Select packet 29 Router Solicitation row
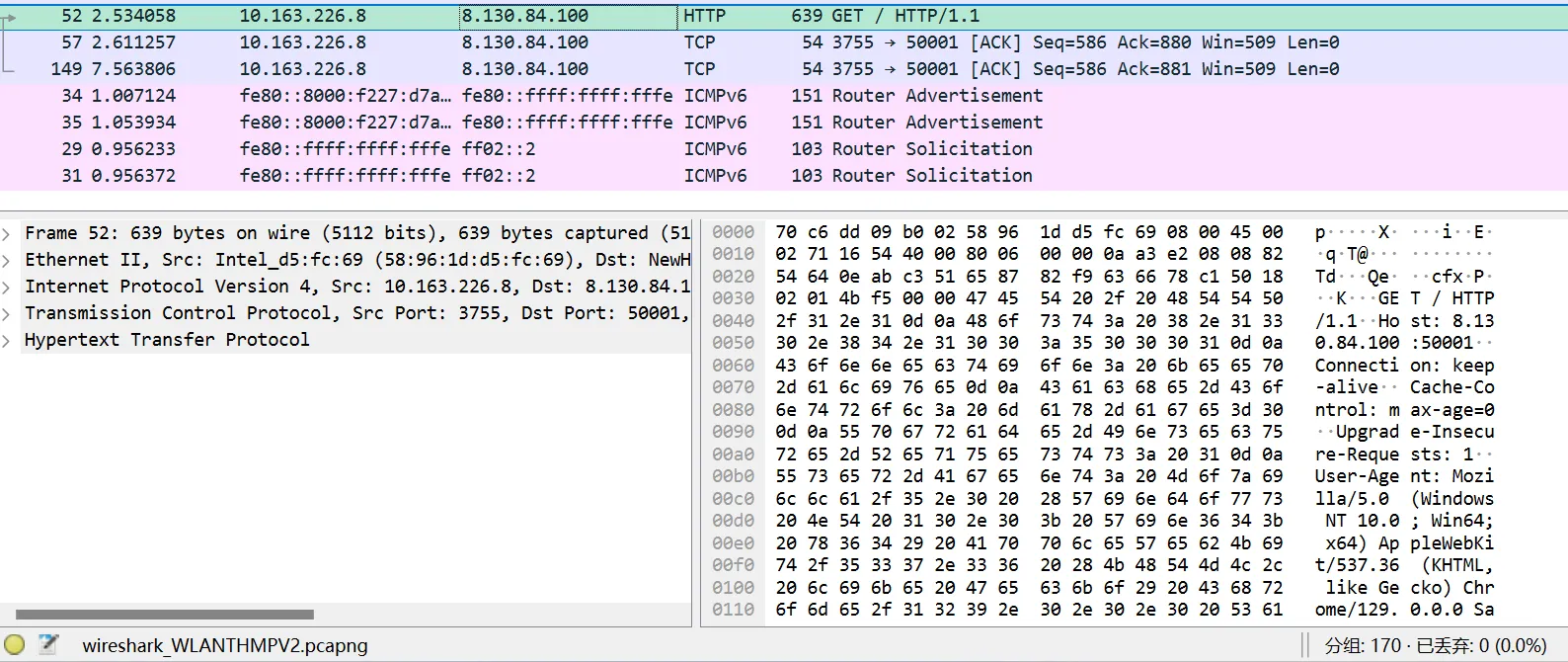 tap(784, 149)
